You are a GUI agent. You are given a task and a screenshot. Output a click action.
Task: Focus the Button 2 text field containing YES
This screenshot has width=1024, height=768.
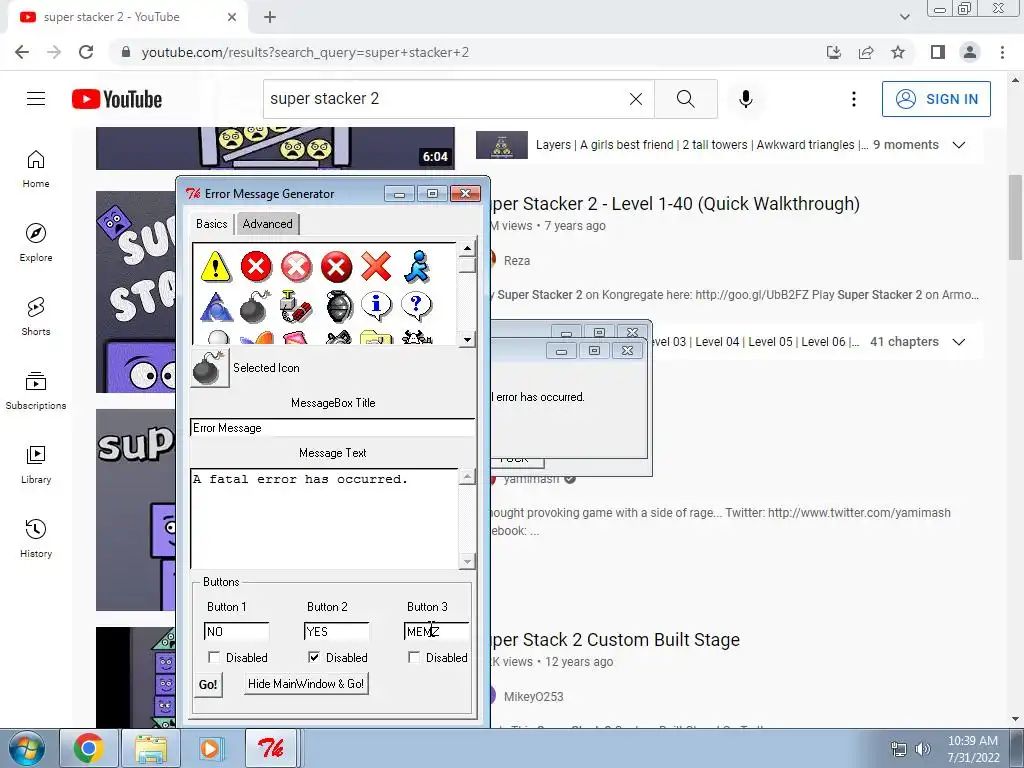(x=336, y=632)
